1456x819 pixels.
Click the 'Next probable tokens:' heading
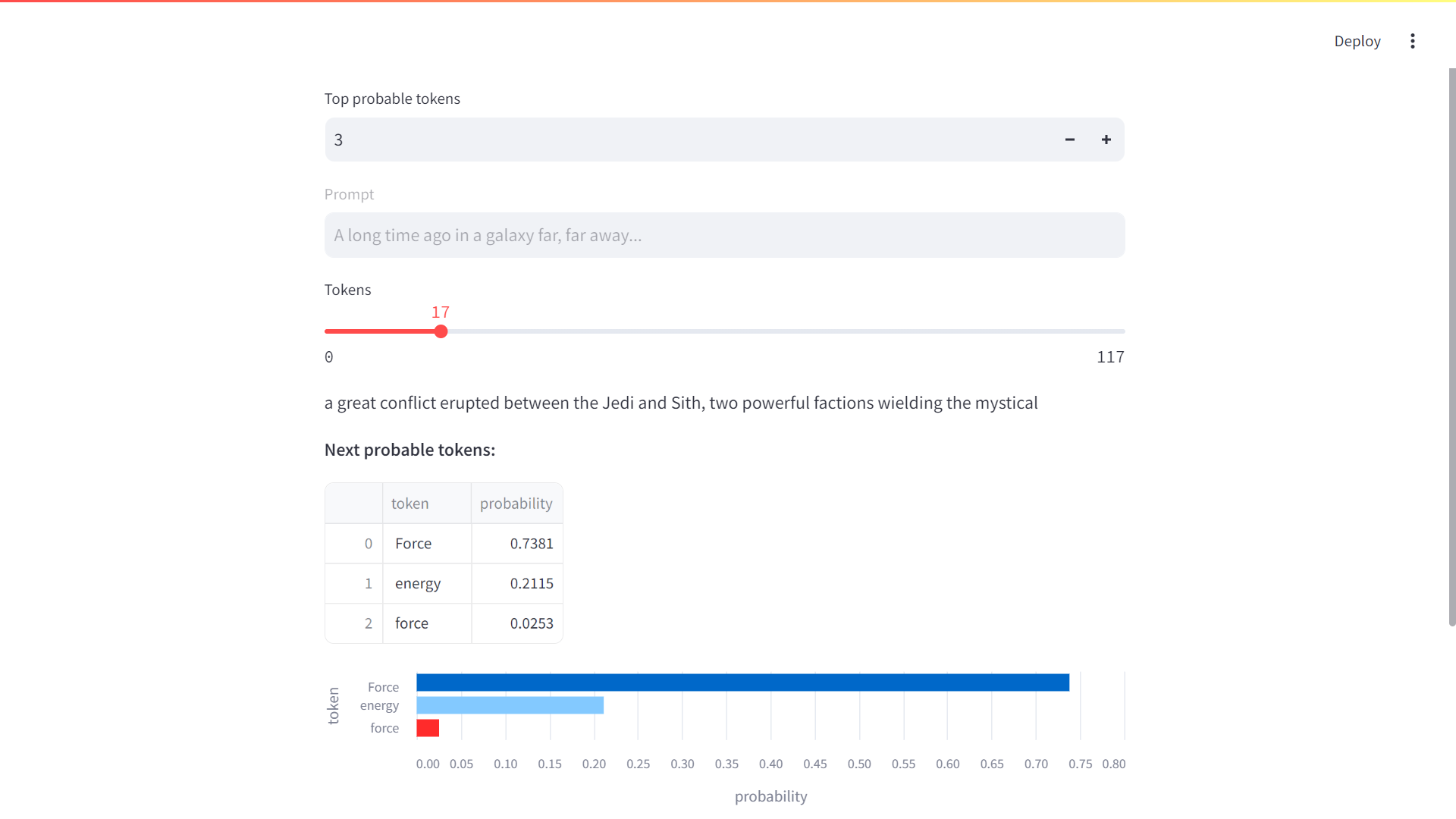coord(409,450)
